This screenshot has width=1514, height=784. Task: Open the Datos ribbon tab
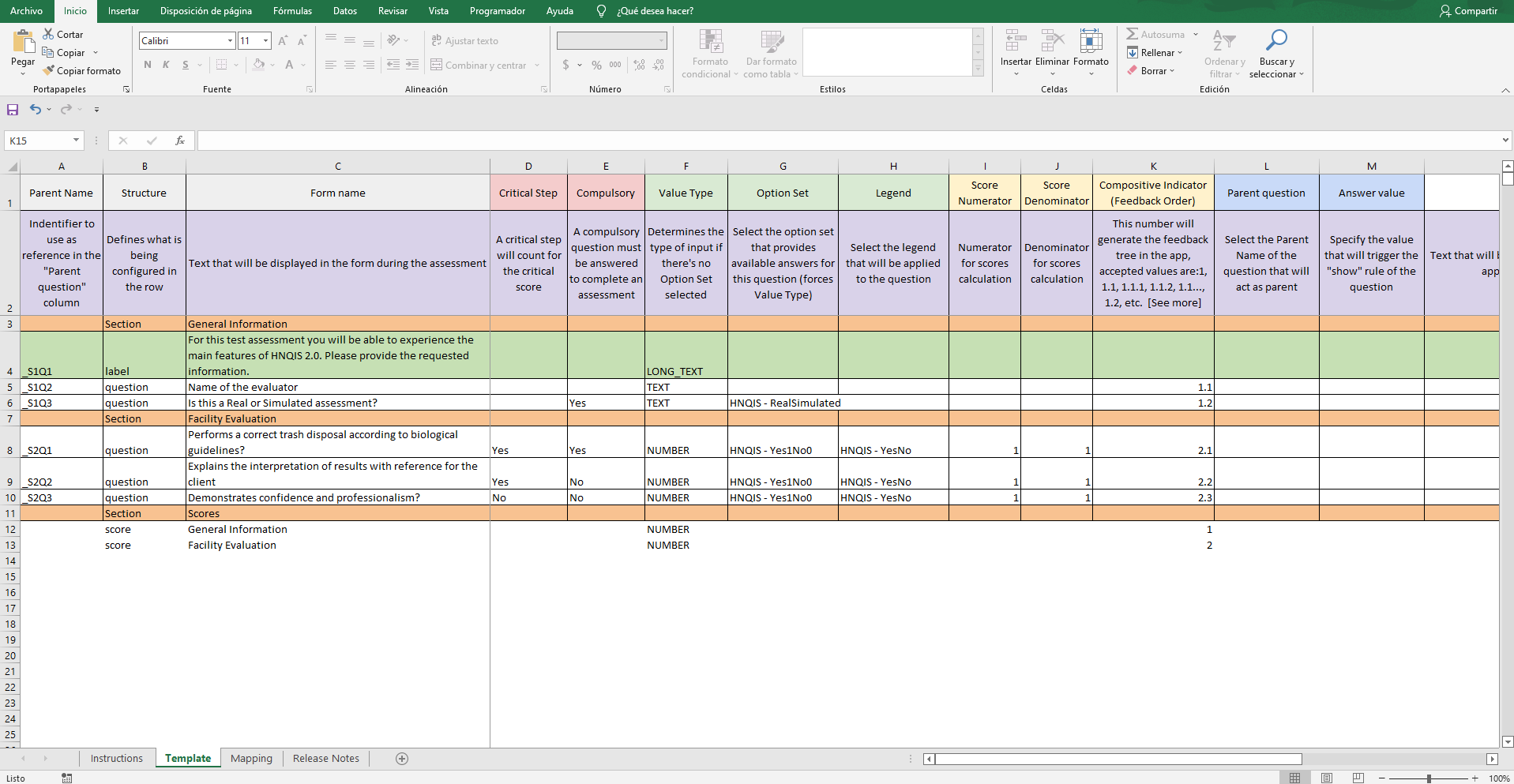click(345, 11)
